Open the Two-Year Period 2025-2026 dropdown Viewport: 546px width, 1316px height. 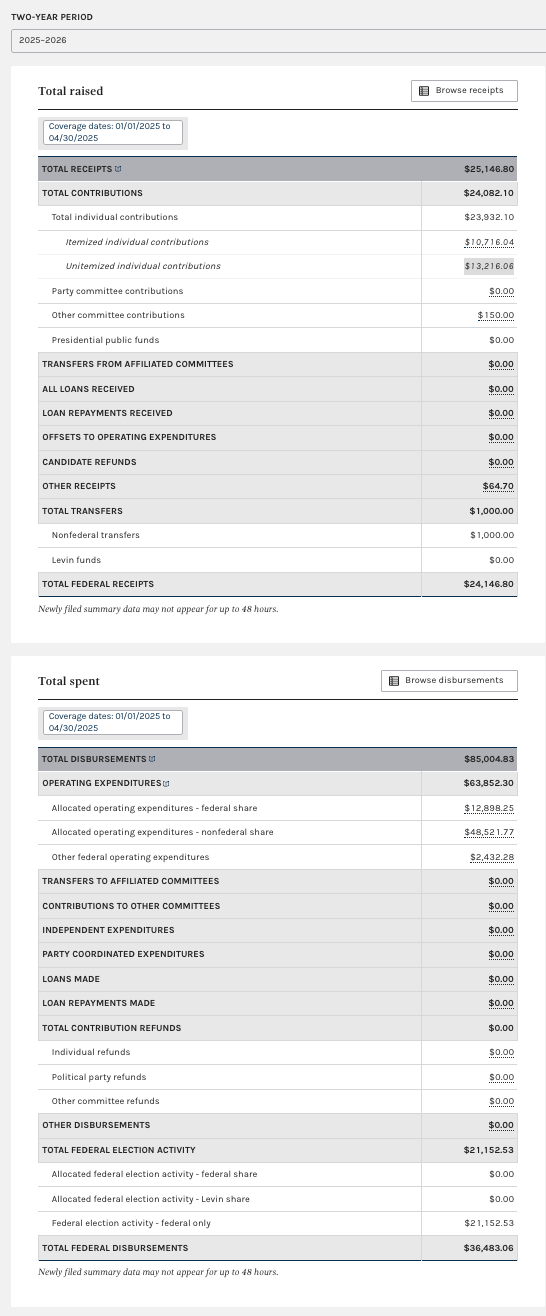278,40
